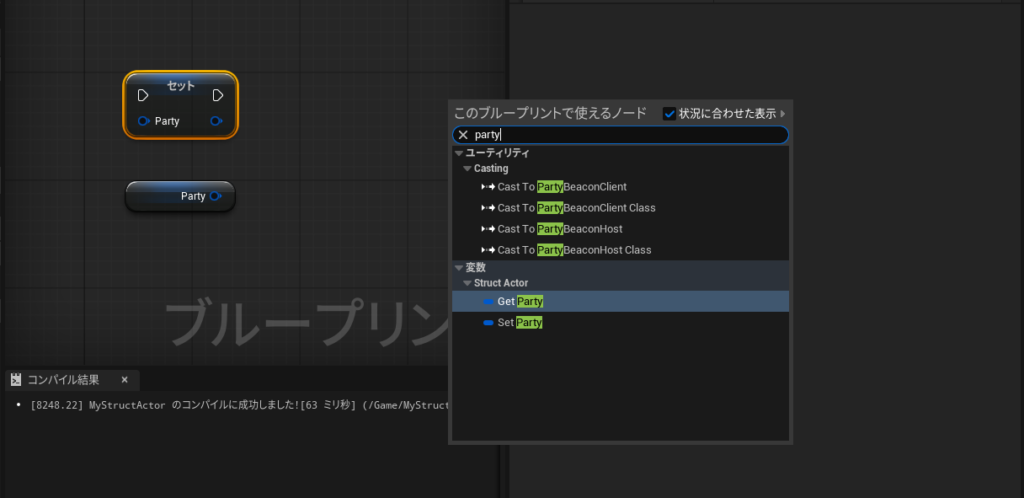Click the exec input pin on セット node

(143, 96)
